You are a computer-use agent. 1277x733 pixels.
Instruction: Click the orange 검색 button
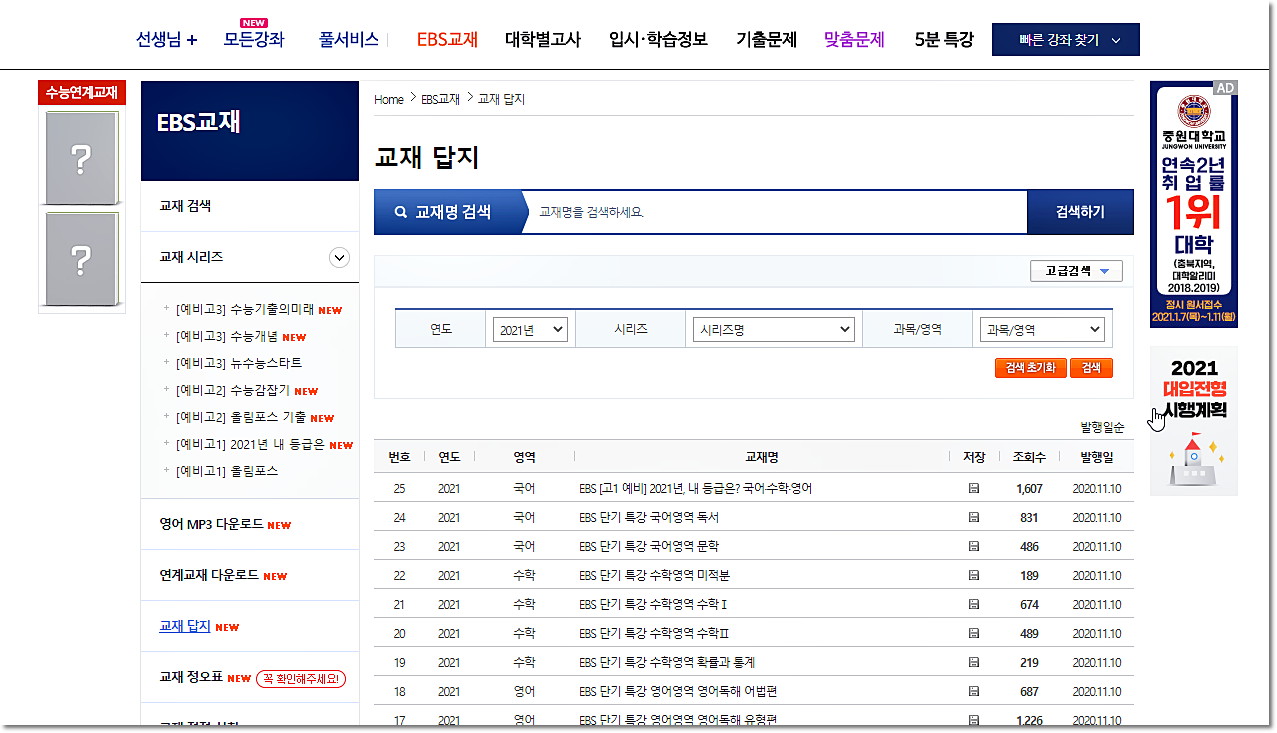coord(1091,367)
